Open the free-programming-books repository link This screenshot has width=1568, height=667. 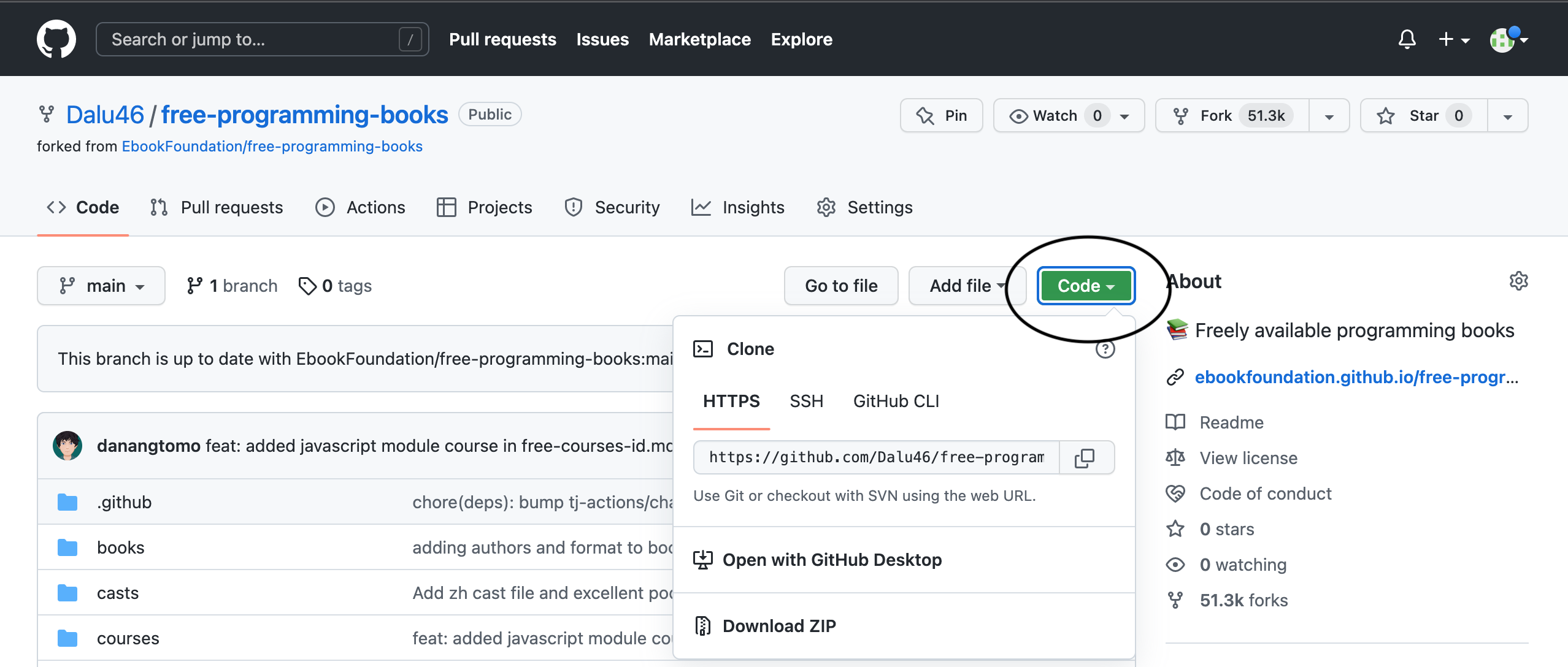(x=304, y=115)
